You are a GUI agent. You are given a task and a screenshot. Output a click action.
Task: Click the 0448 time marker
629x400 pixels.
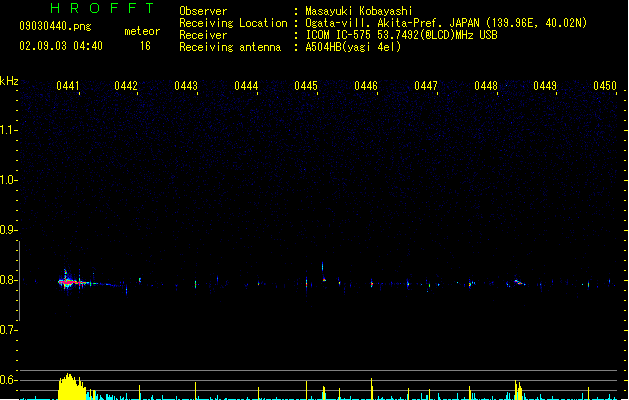486,86
